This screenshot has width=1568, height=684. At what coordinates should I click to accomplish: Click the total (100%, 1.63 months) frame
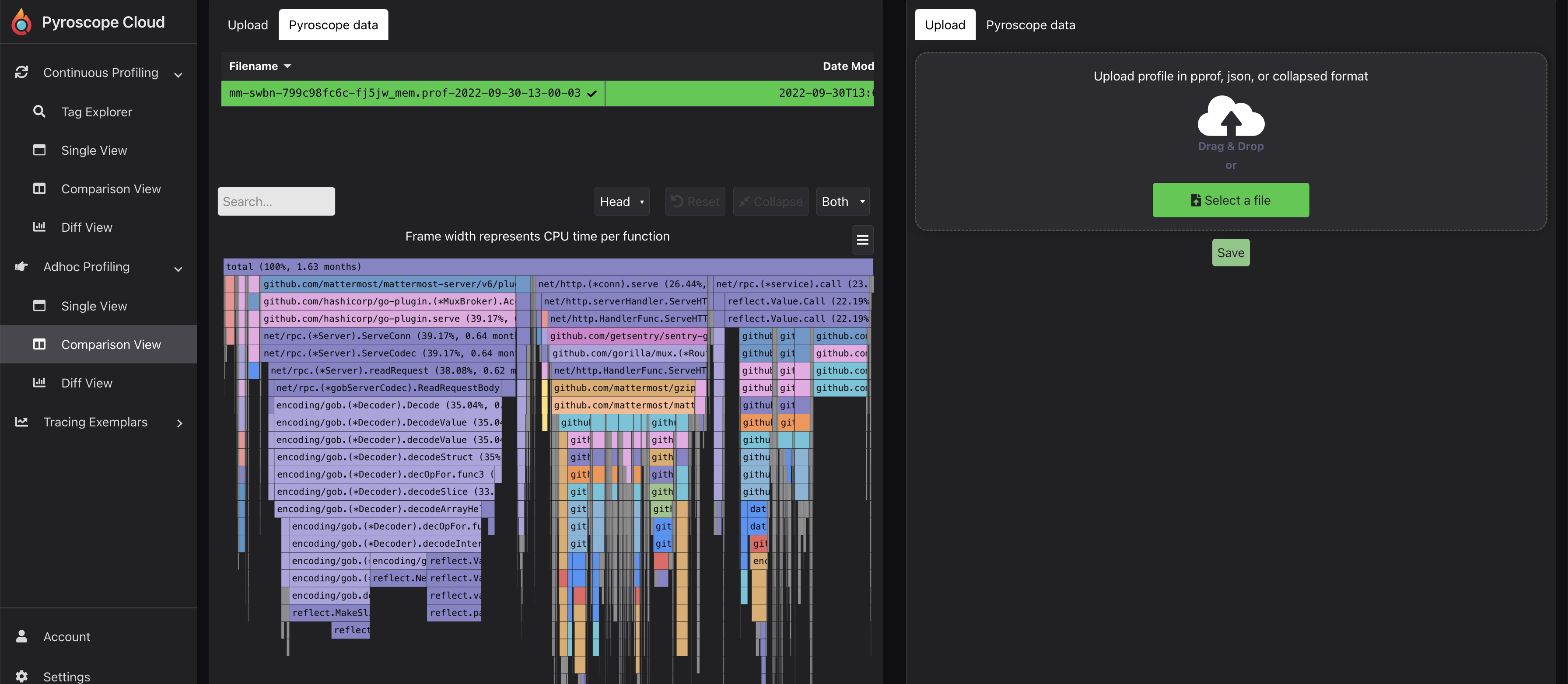[x=548, y=266]
